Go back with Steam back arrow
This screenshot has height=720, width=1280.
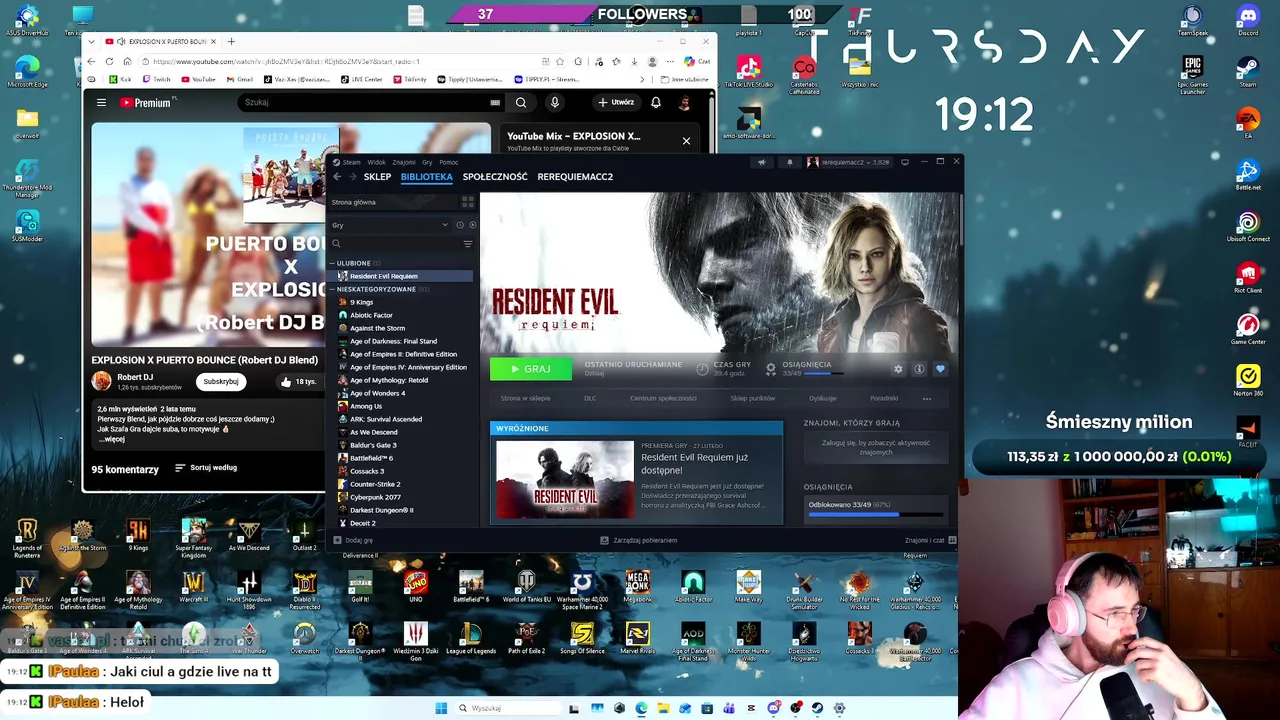337,177
